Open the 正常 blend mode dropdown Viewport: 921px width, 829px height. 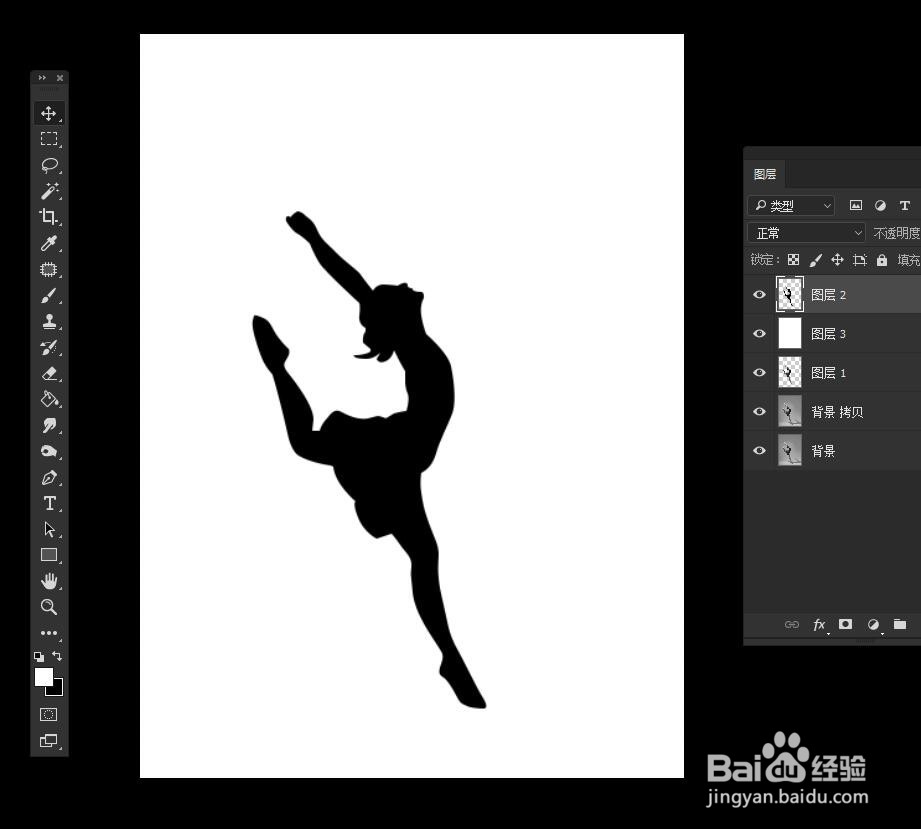806,233
